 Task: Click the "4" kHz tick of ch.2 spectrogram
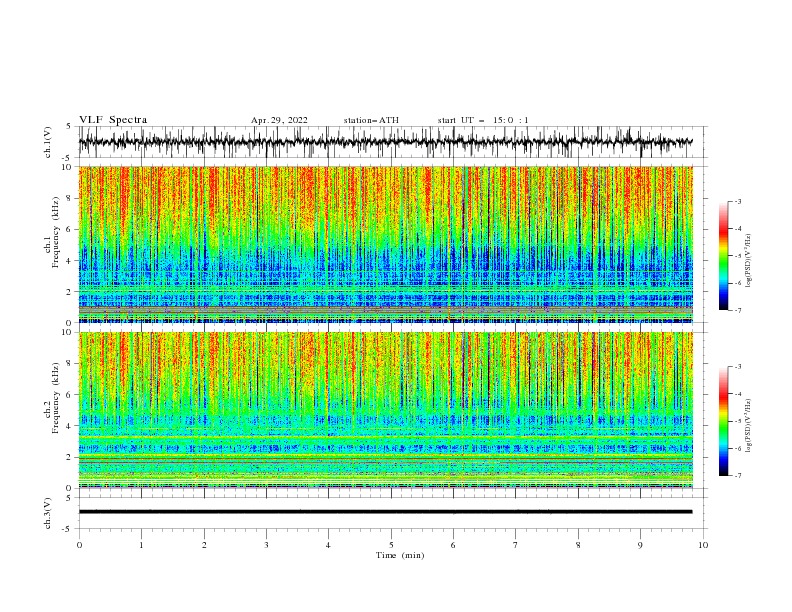[69, 426]
